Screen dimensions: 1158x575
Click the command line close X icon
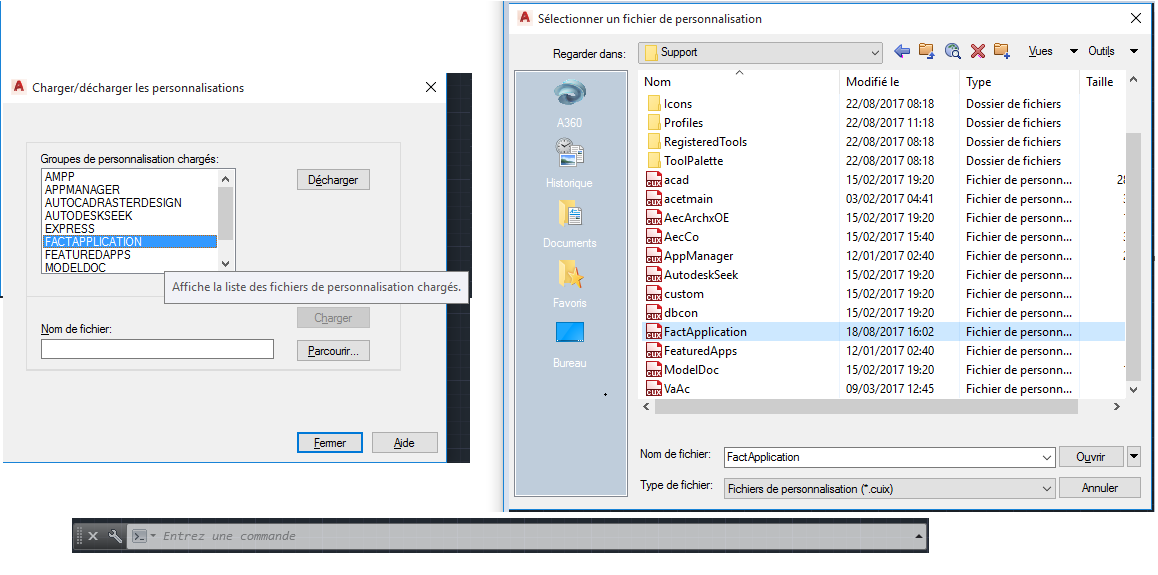[x=93, y=536]
